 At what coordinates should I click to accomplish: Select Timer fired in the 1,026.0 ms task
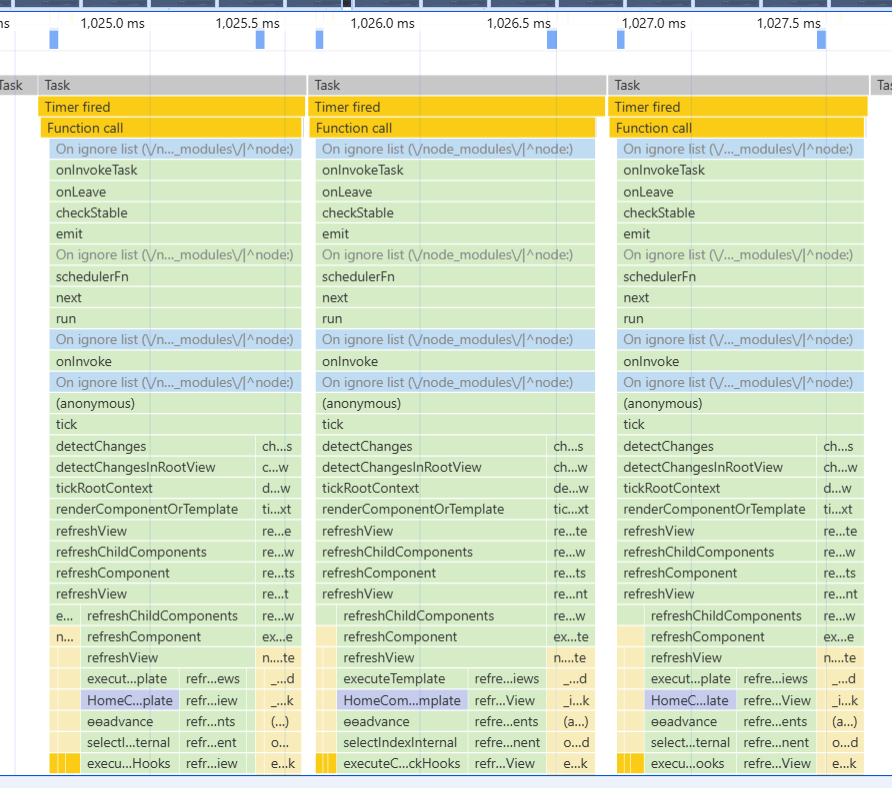(456, 107)
